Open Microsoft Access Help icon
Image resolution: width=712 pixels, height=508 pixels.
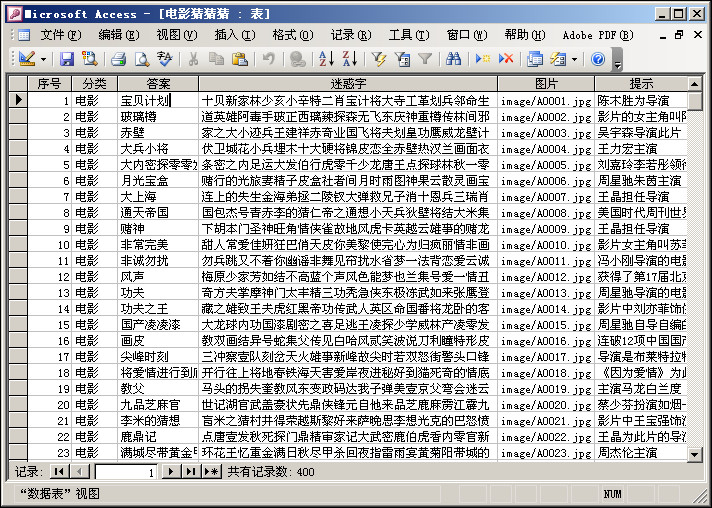click(x=598, y=59)
